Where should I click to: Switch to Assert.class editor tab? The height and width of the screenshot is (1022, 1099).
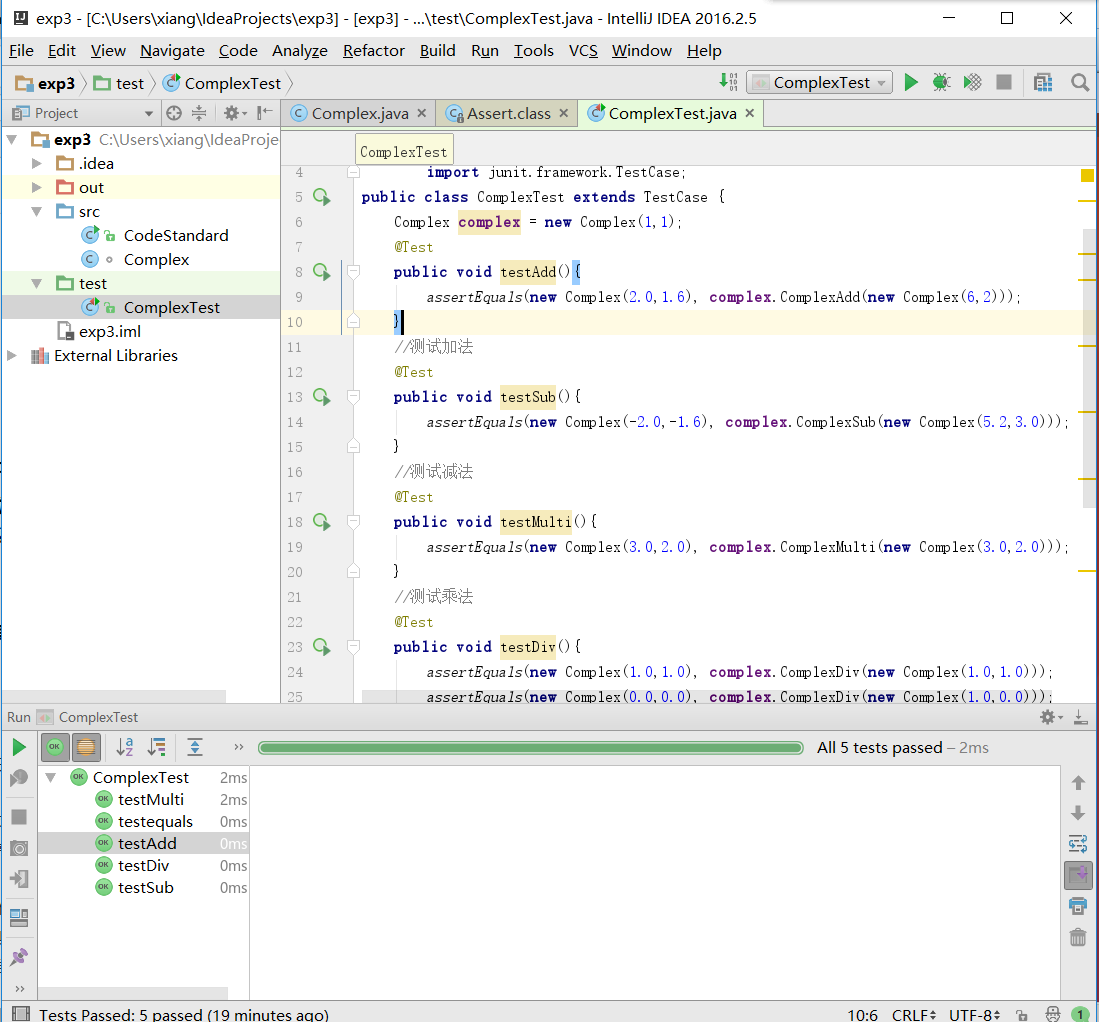click(509, 114)
